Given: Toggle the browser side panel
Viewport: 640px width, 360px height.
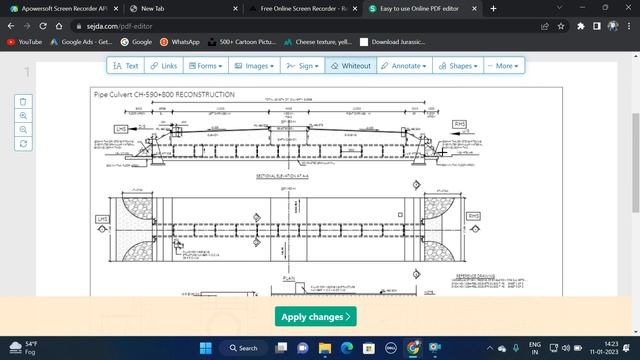Looking at the screenshot, I should 597,26.
